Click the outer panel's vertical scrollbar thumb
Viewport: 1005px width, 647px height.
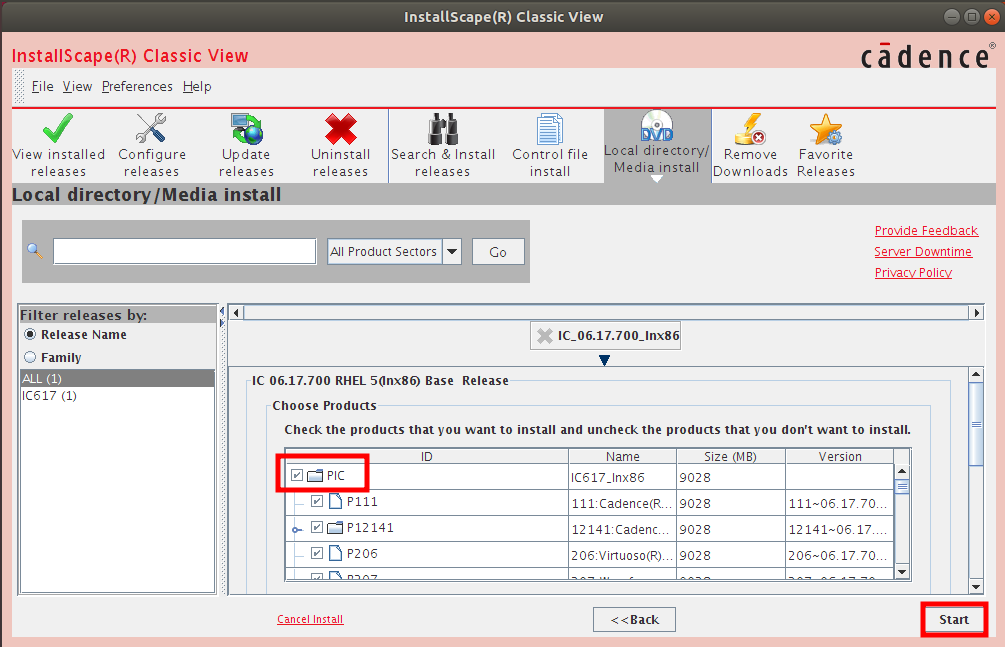(976, 424)
